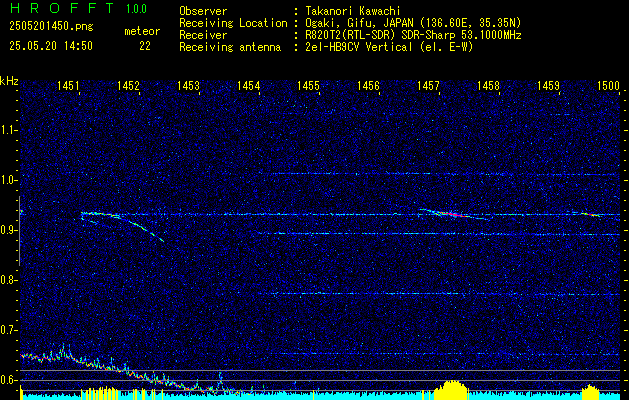Click the 1451 time axis marker
The image size is (629, 400).
[68, 85]
